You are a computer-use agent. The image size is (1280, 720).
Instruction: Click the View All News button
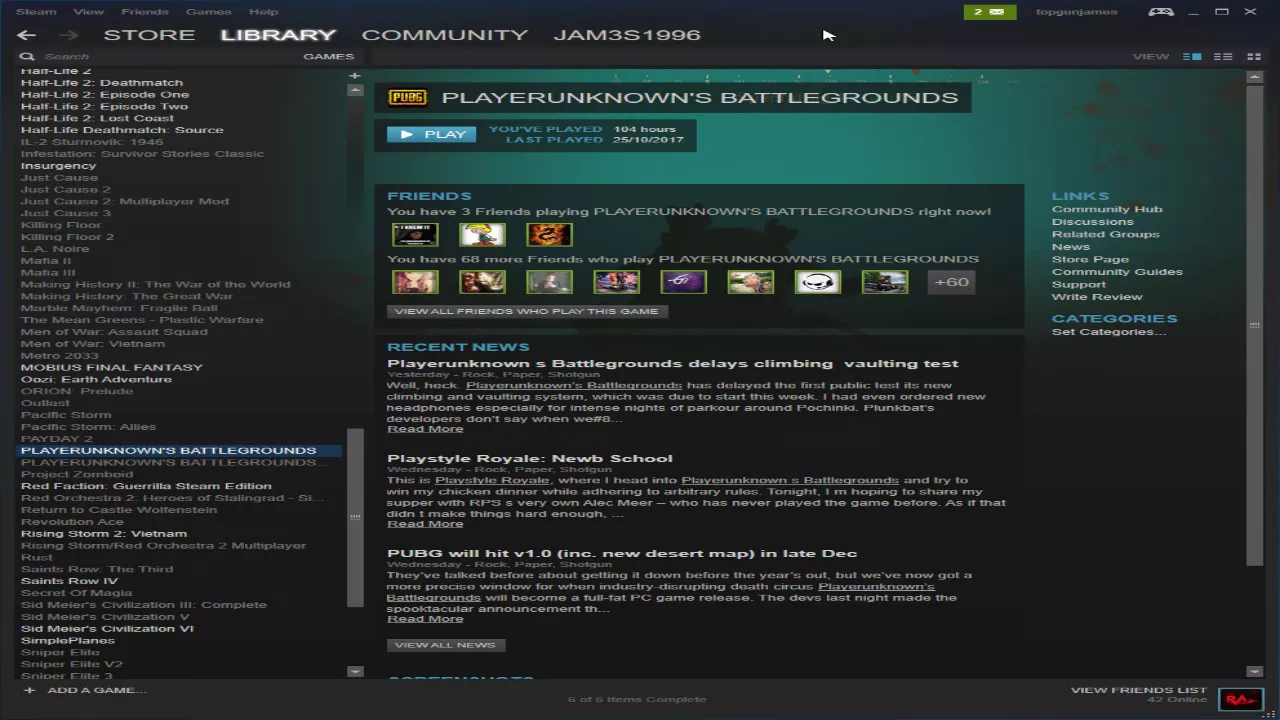[445, 645]
